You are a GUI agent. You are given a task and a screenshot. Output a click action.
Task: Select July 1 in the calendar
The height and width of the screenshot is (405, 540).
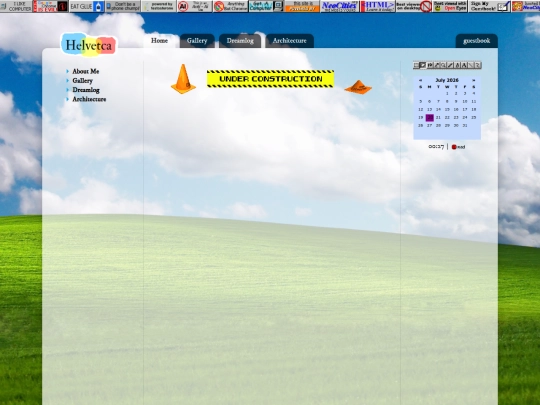pyautogui.click(x=447, y=93)
